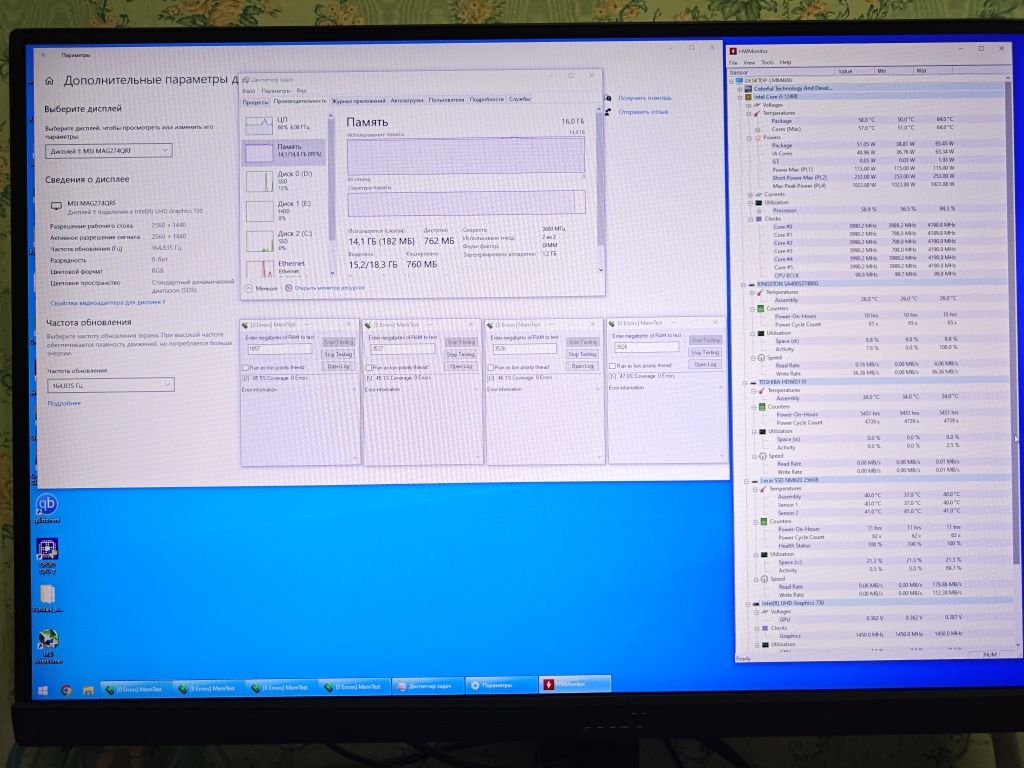Toggle low priority thread in first MemTest
1024x768 pixels.
[246, 368]
